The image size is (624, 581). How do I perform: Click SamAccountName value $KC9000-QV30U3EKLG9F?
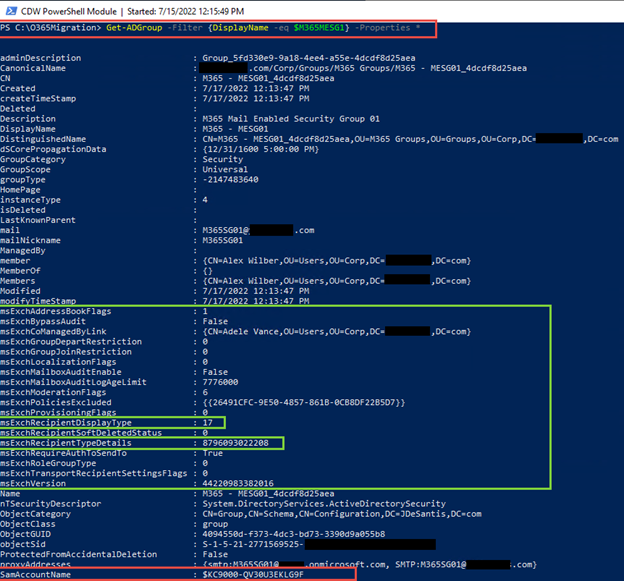pyautogui.click(x=253, y=575)
